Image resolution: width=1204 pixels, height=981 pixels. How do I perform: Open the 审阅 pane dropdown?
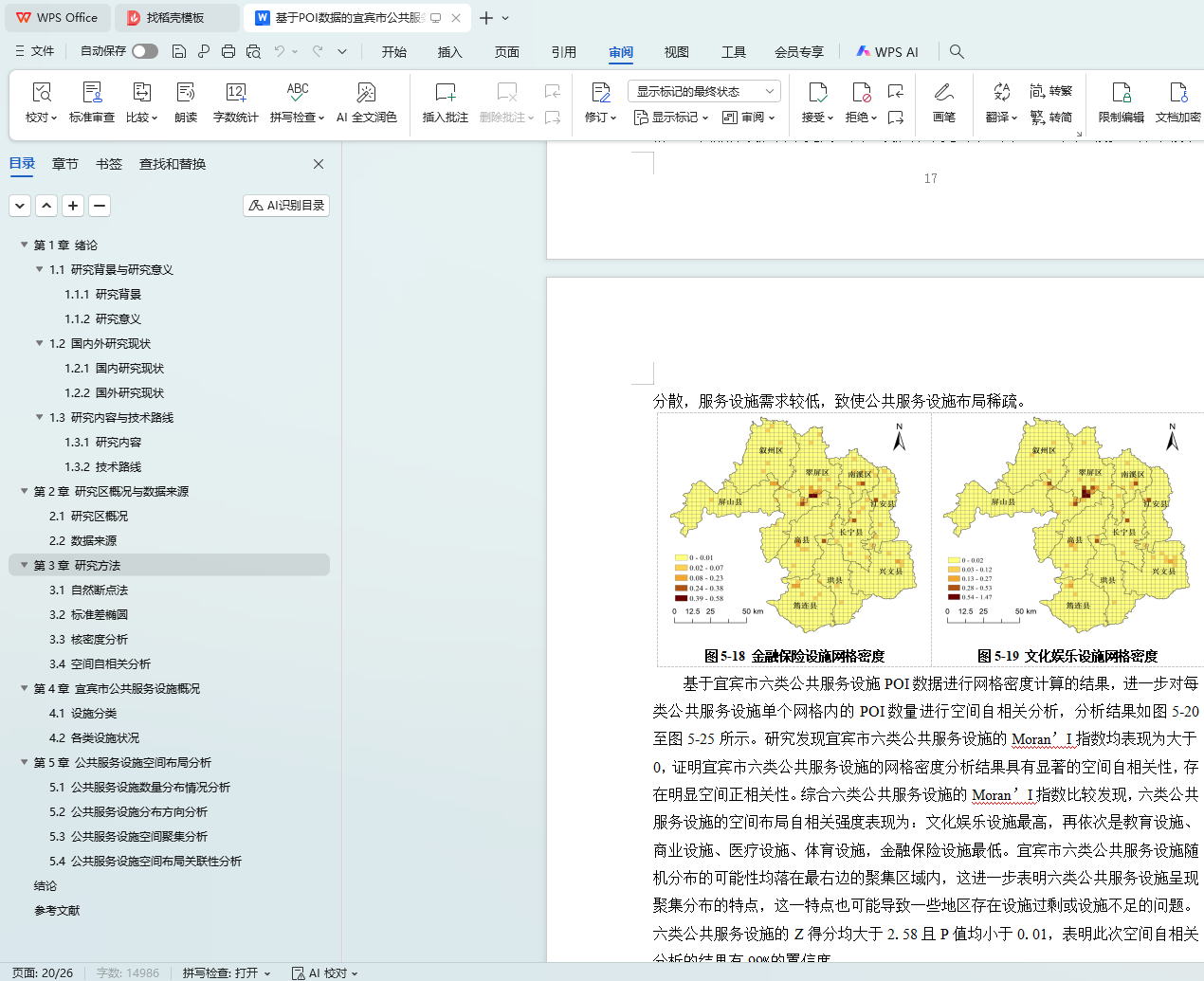tap(749, 118)
